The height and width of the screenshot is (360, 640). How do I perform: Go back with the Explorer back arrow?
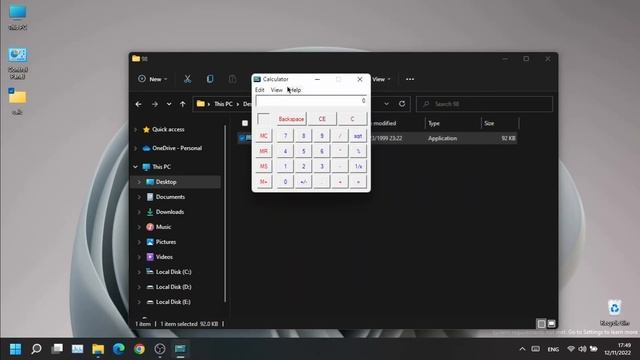pyautogui.click(x=138, y=104)
